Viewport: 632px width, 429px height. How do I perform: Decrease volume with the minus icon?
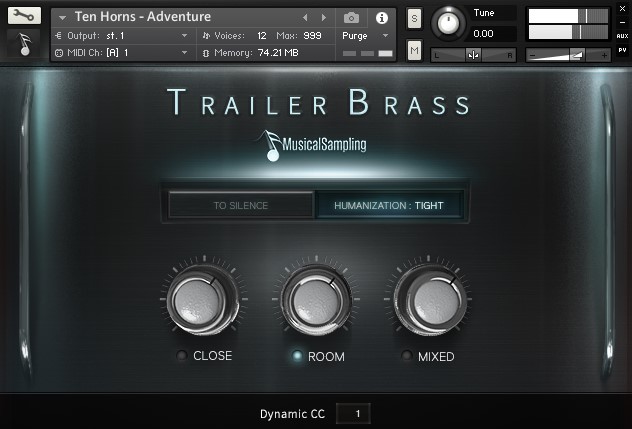(x=532, y=55)
